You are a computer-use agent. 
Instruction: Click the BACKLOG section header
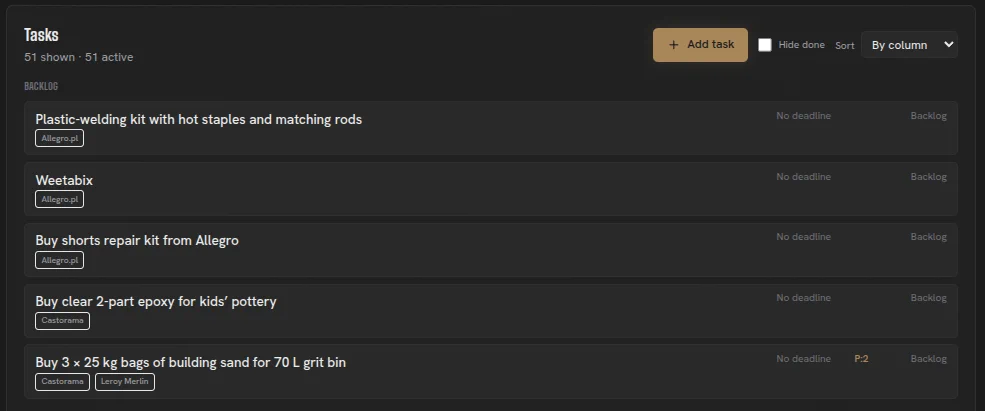point(41,86)
